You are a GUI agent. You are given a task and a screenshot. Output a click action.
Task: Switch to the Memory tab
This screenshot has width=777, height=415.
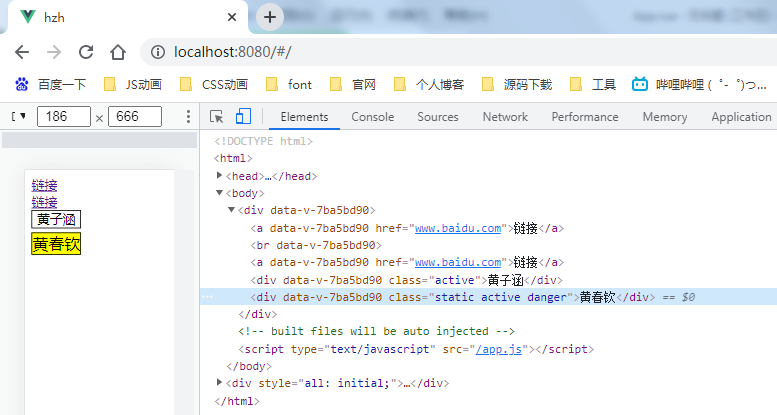[x=665, y=117]
